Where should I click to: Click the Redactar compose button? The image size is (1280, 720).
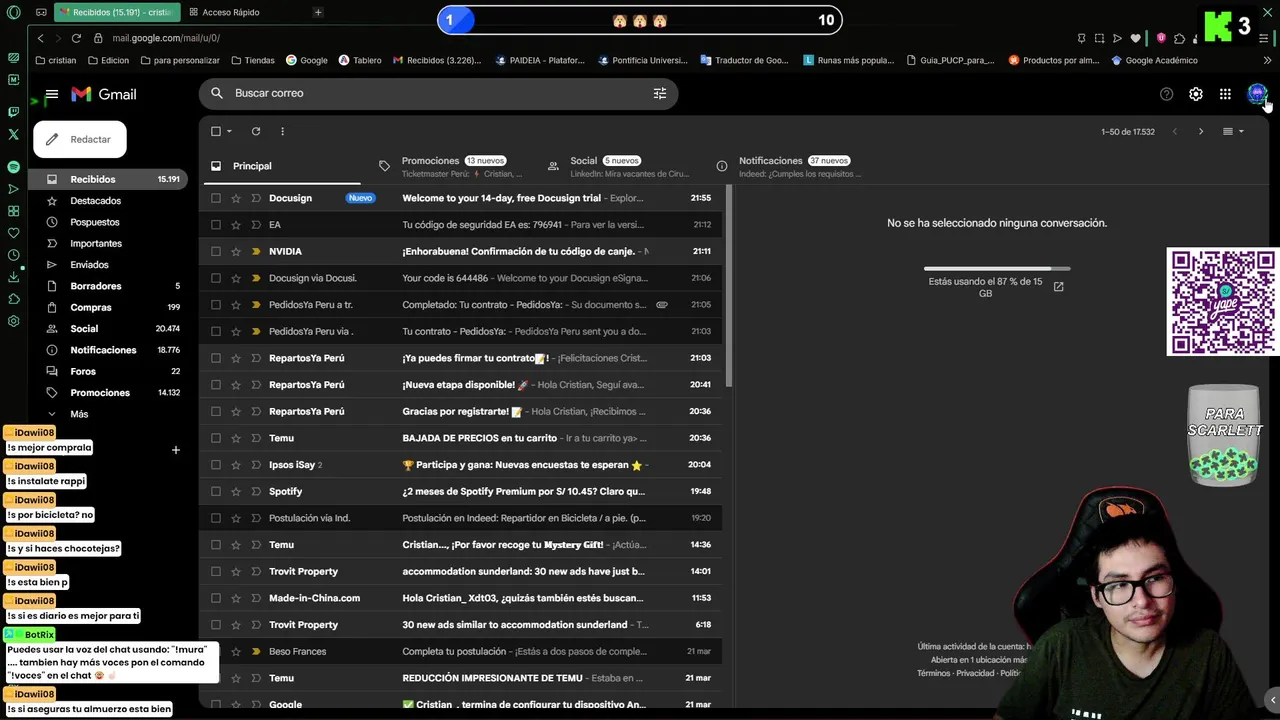tap(80, 139)
